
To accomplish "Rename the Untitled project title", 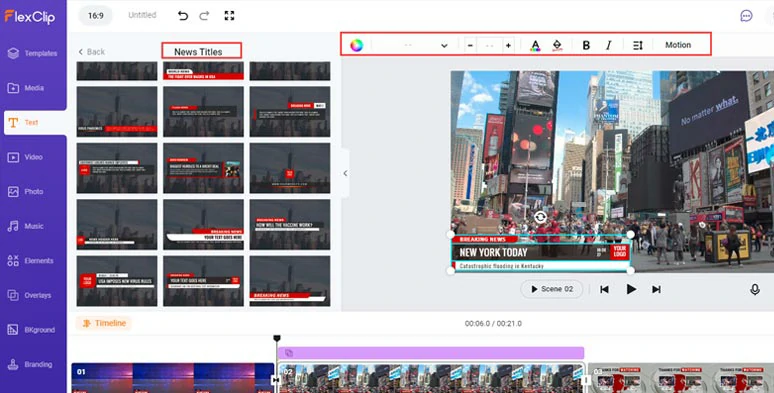I will [x=142, y=15].
